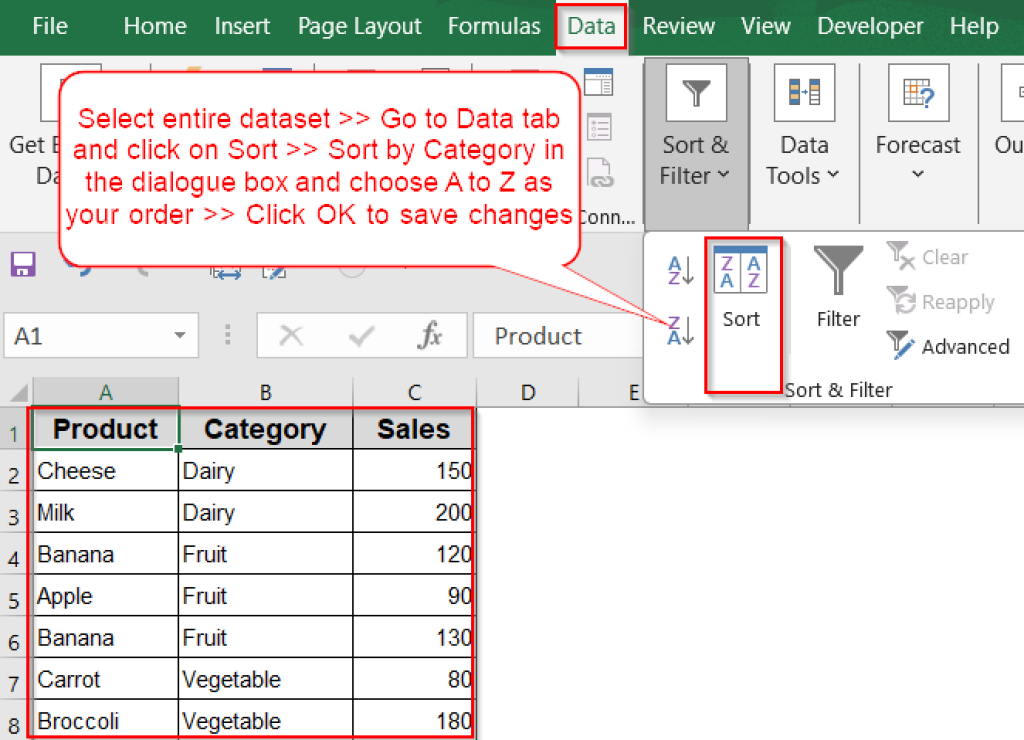The width and height of the screenshot is (1024, 740).
Task: Switch to the Data ribbon tab
Action: (x=590, y=26)
